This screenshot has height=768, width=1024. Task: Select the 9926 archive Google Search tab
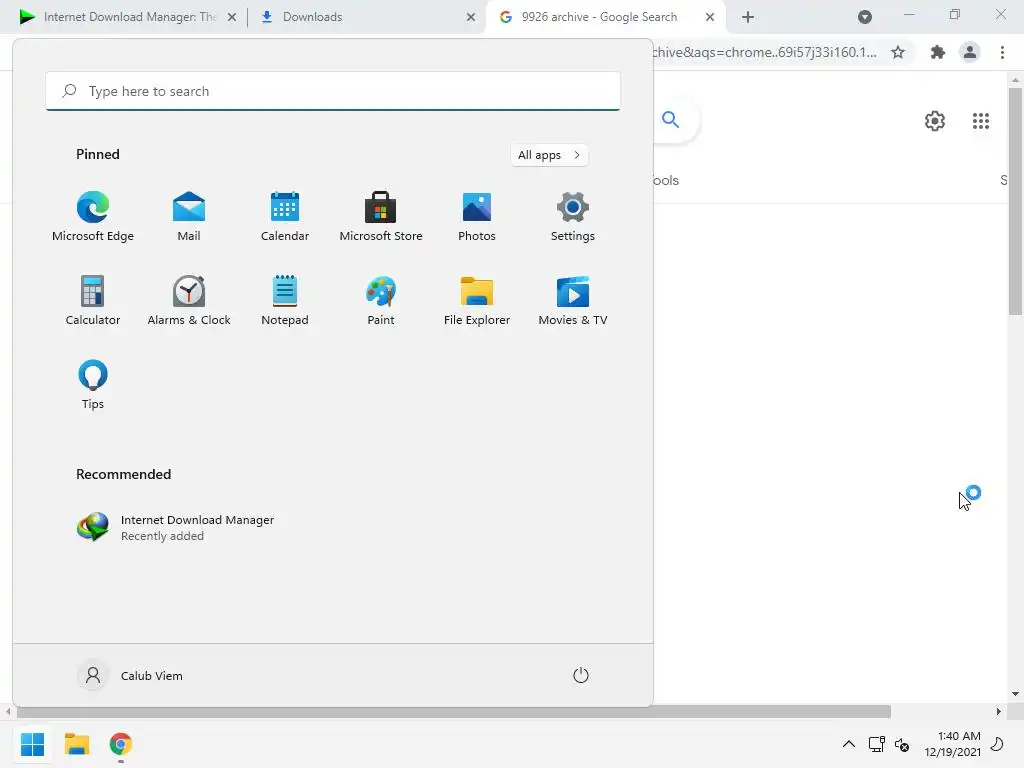point(599,17)
